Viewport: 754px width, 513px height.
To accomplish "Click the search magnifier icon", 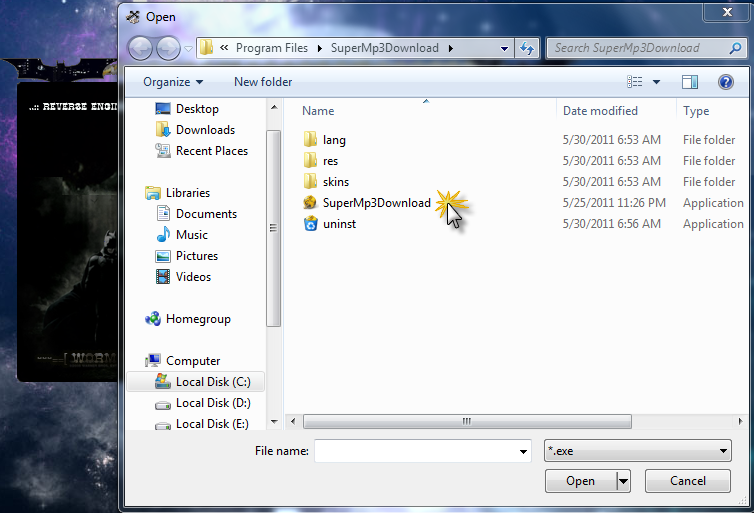I will [x=735, y=48].
